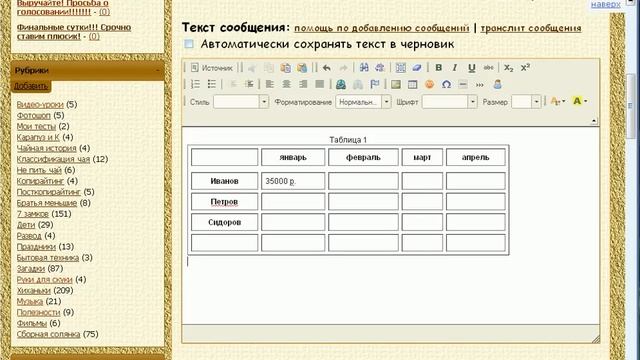The width and height of the screenshot is (640, 360).
Task: Open the 7 замков category
Action: pyautogui.click(x=32, y=214)
